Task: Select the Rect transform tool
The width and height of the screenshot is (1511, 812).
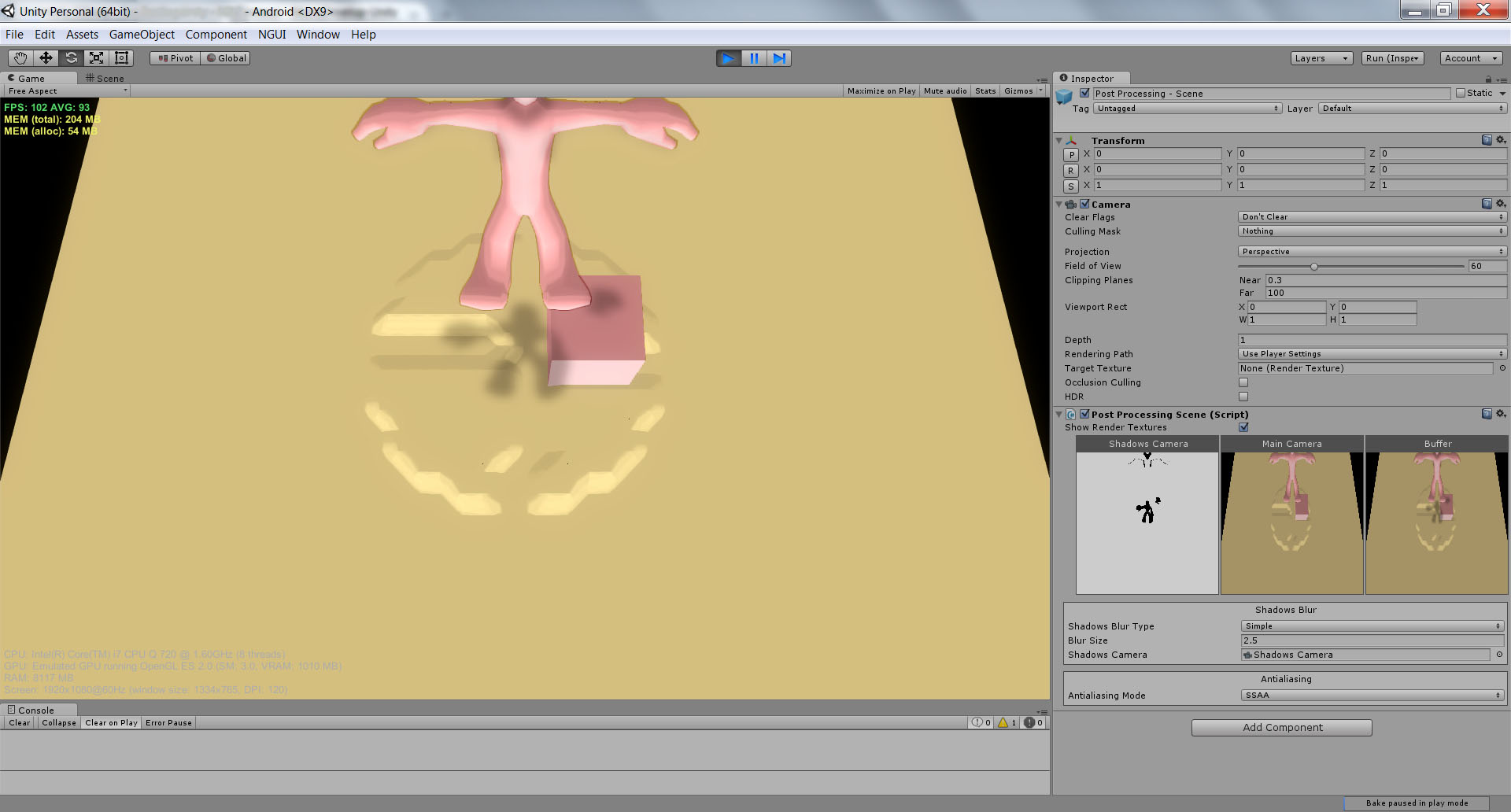Action: coord(120,57)
